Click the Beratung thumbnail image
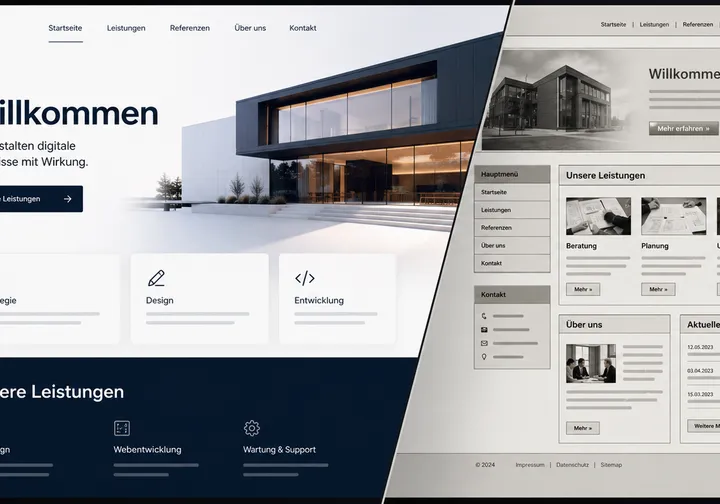 tap(598, 216)
